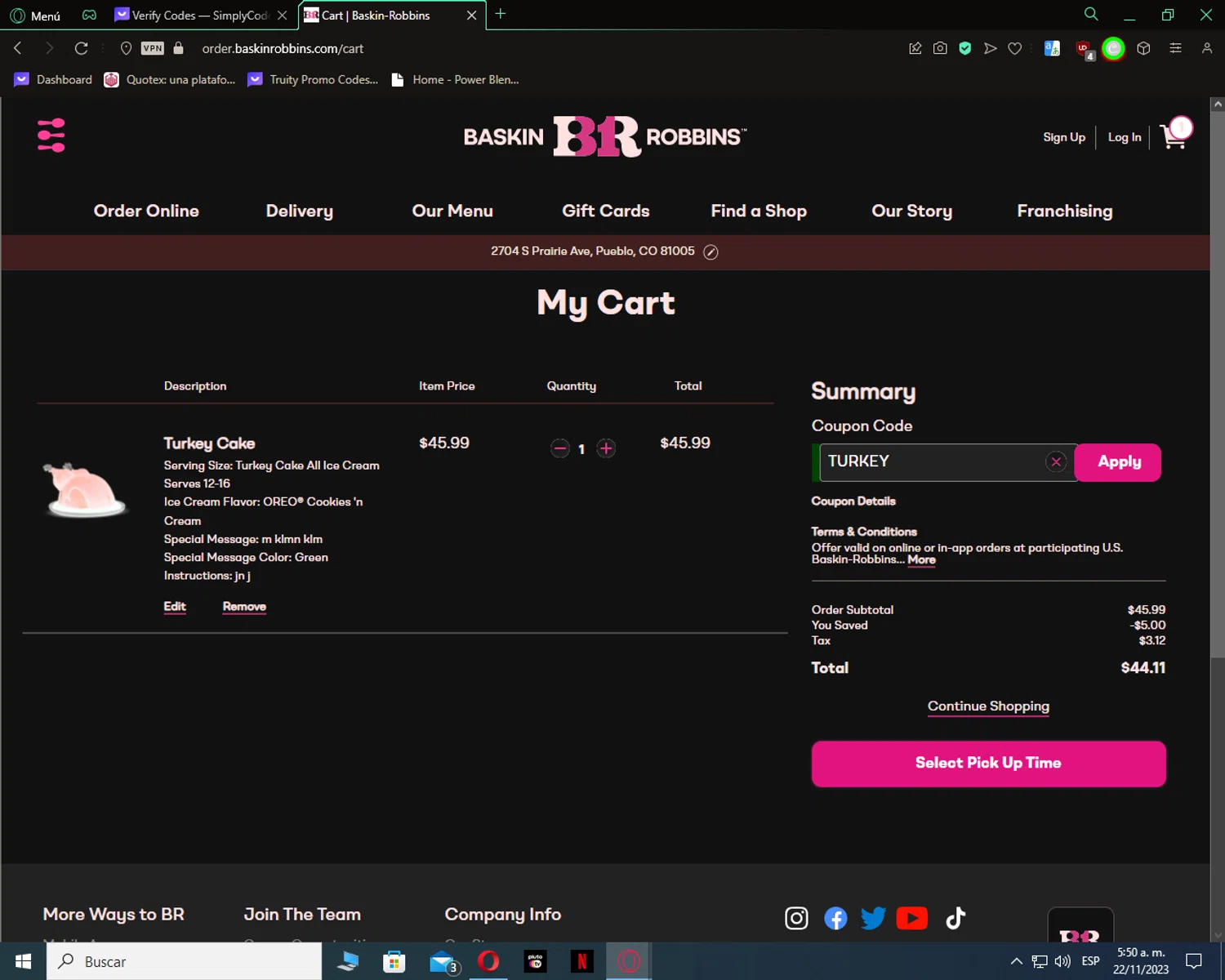Screen dimensions: 1225x980
Task: Edit the Turkey Cake item
Action: tap(175, 607)
